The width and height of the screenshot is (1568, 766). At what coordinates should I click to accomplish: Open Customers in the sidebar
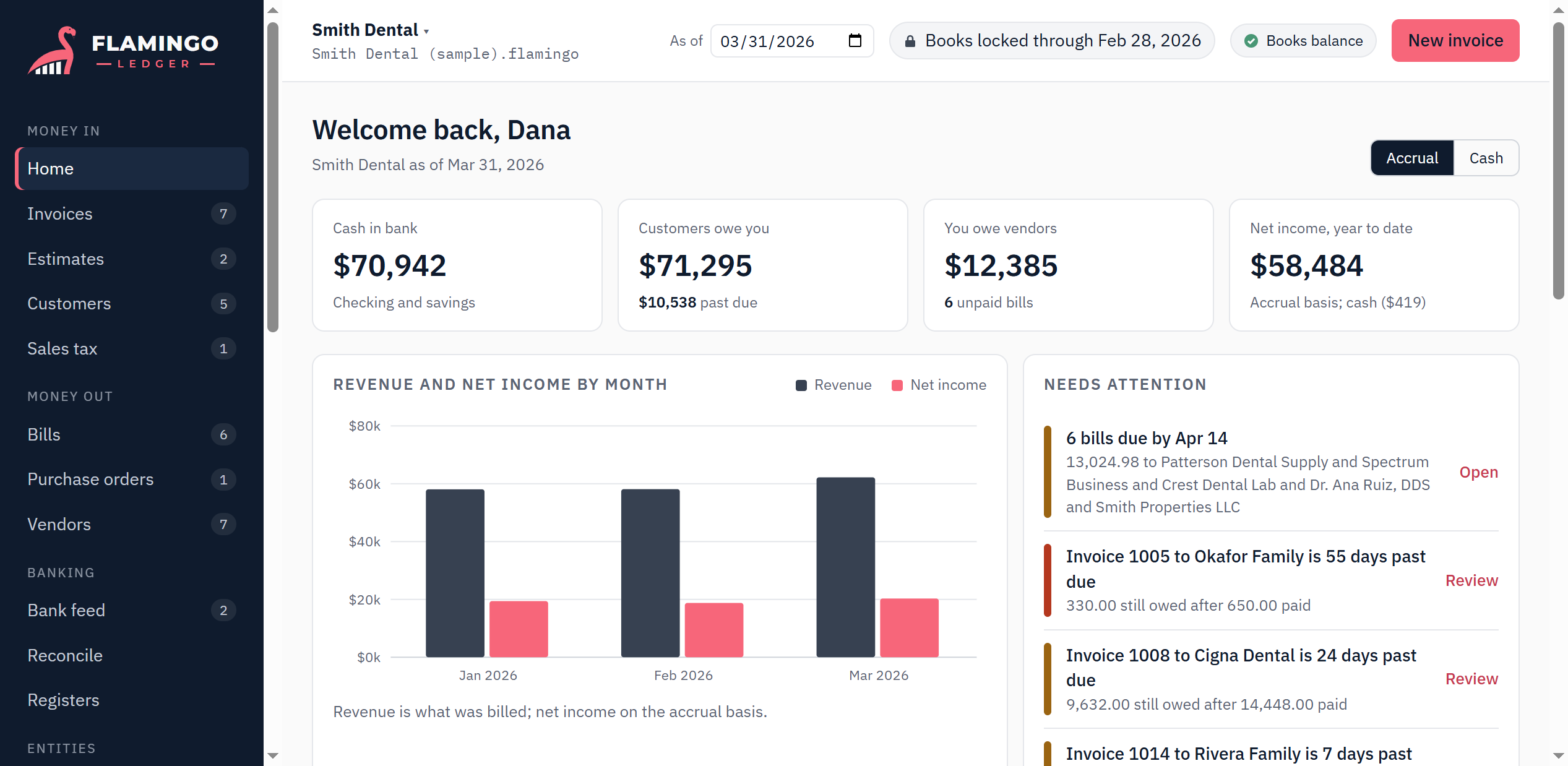coord(132,303)
